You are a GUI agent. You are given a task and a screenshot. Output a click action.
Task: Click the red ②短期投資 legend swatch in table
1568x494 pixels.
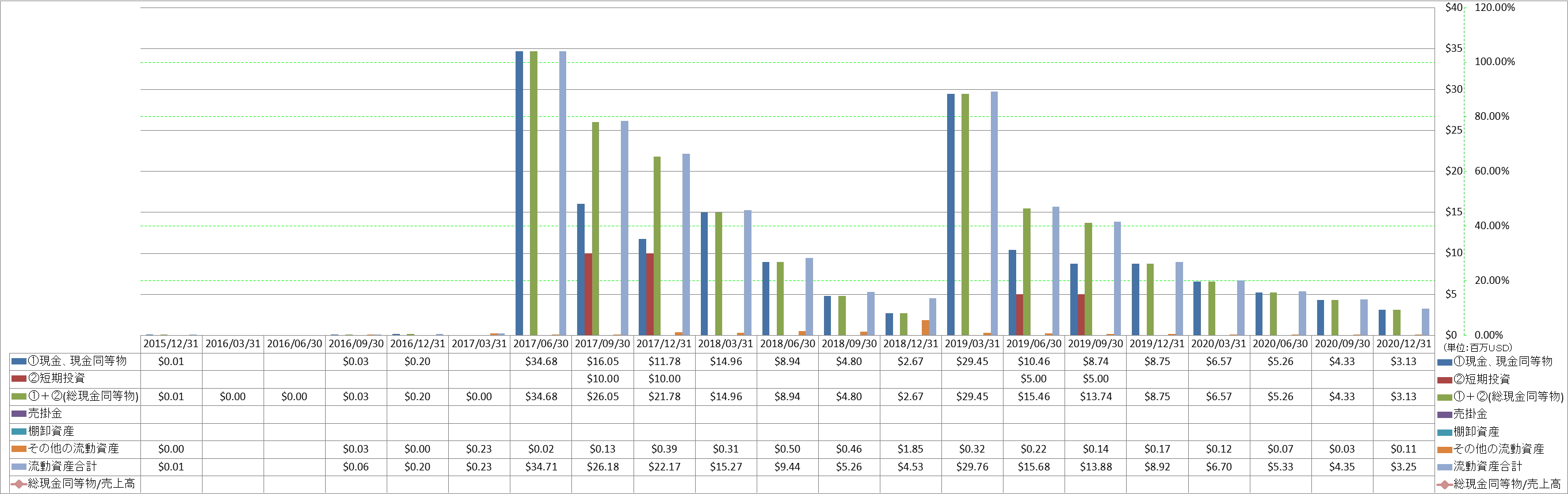pyautogui.click(x=19, y=379)
